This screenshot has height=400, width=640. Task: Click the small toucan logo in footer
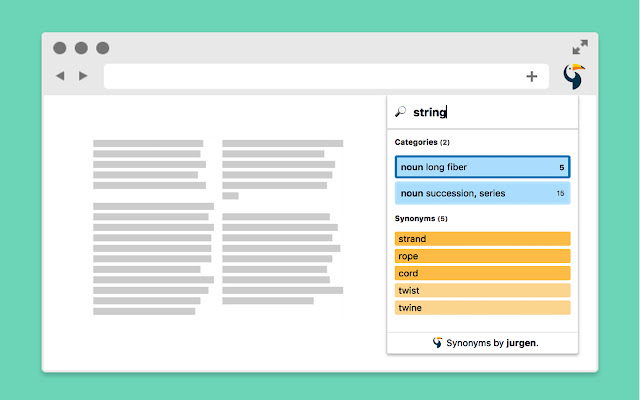tap(437, 343)
